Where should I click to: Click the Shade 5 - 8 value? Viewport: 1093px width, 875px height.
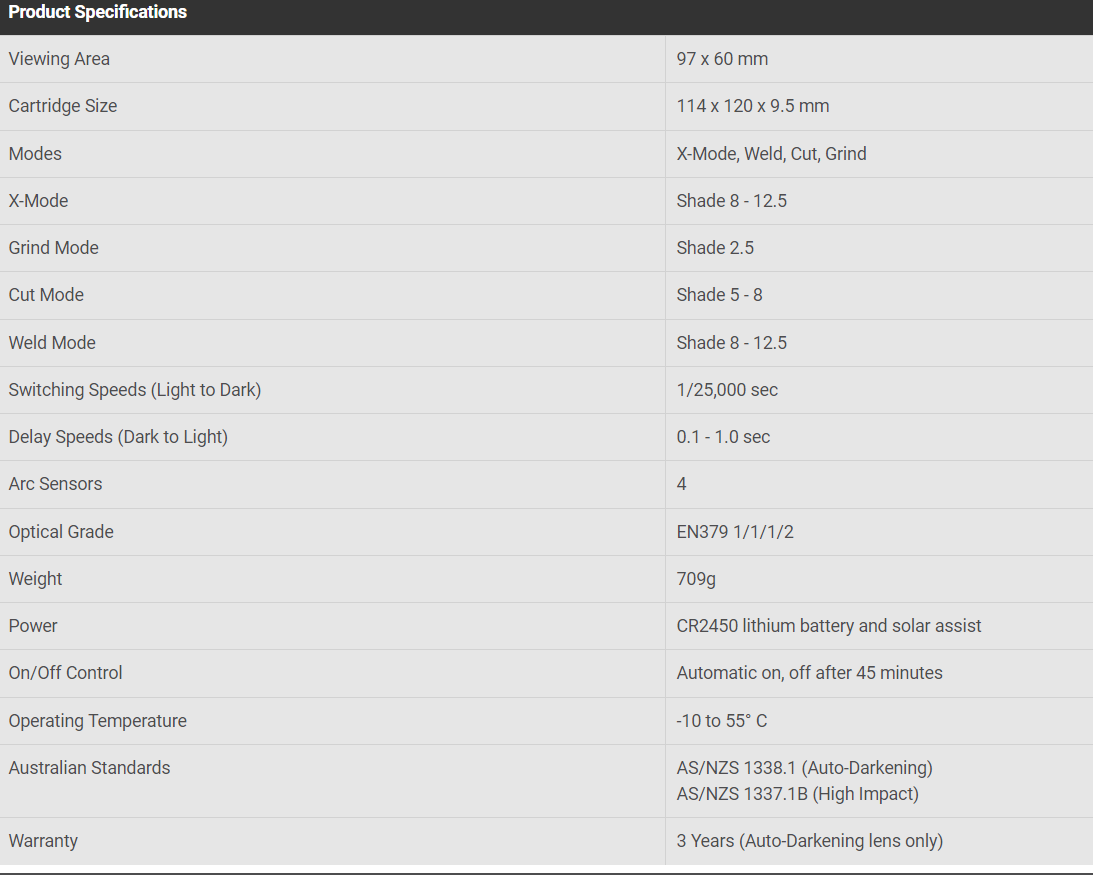pos(719,295)
